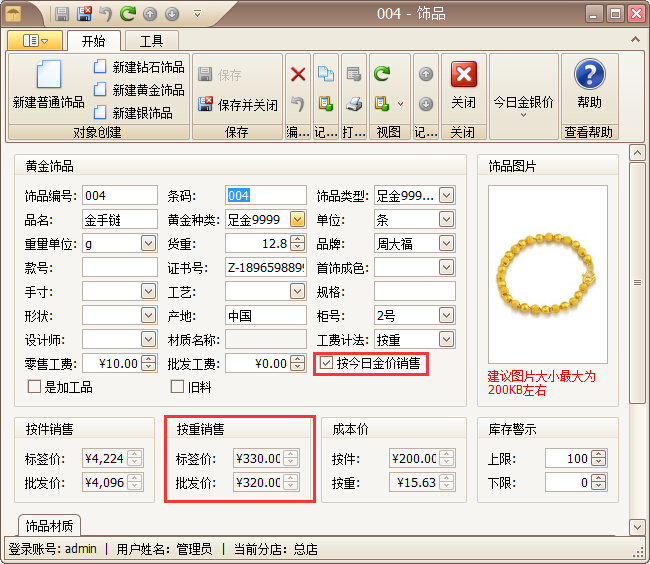Click the 成本价 按件 field ¥200.00
Image resolution: width=650 pixels, height=564 pixels.
(422, 458)
